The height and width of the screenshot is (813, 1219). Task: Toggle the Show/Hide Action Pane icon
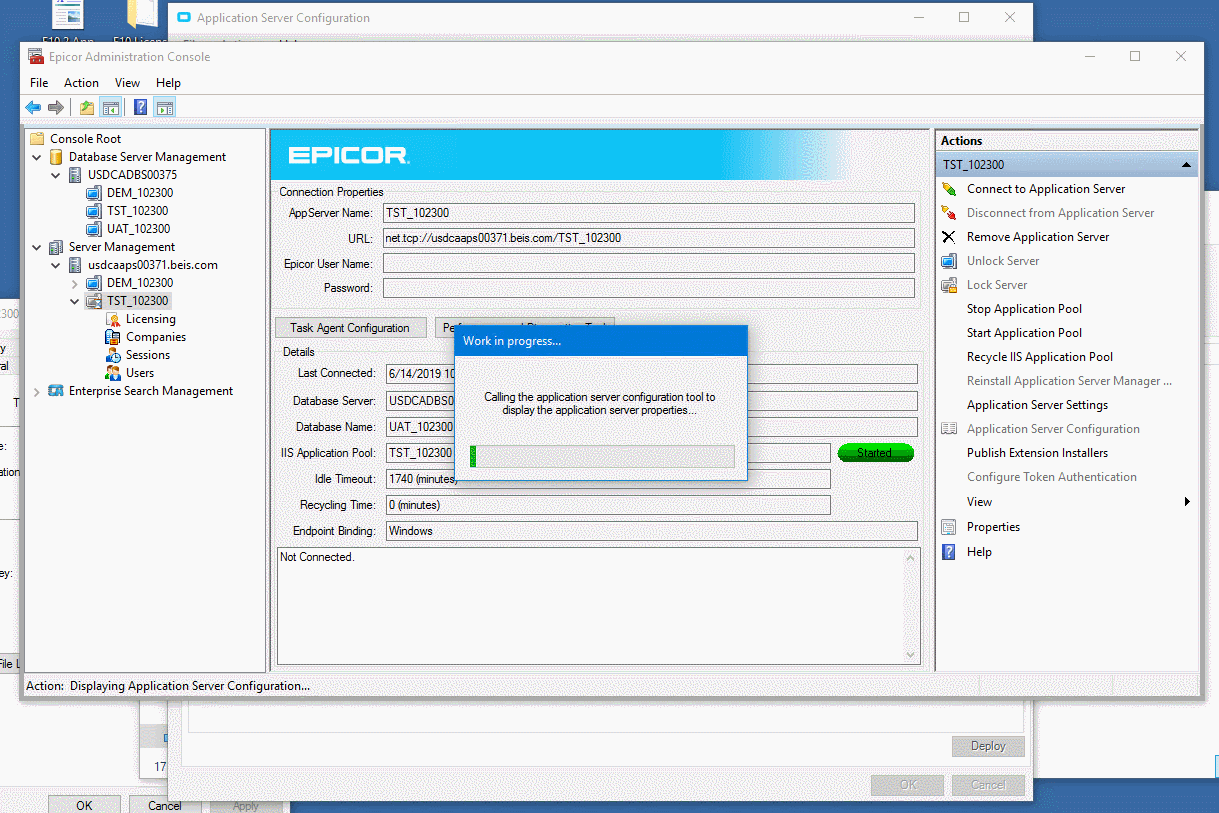click(x=165, y=108)
